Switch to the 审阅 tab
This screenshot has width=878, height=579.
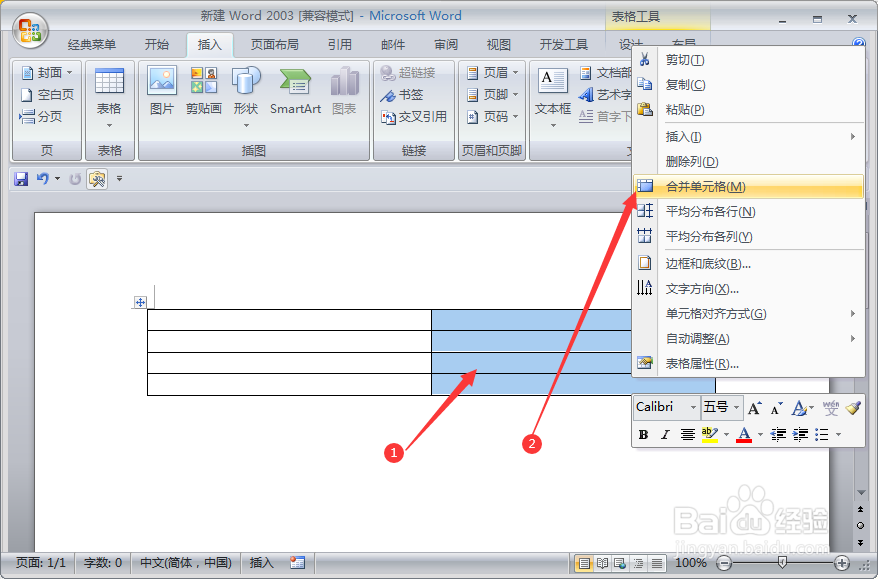point(446,45)
